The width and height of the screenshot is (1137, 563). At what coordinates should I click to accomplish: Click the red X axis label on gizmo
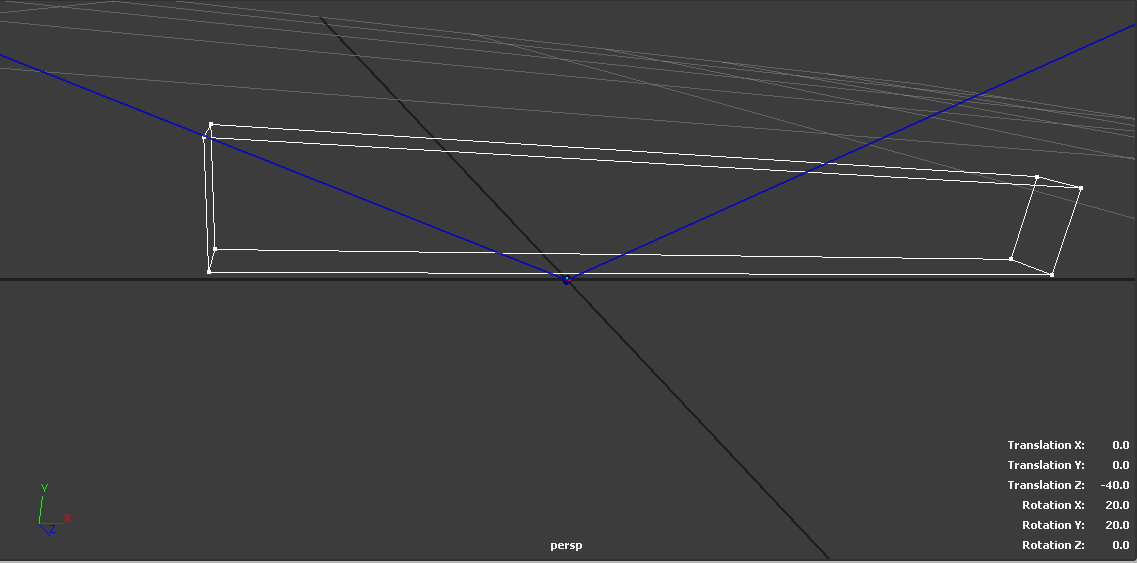(x=67, y=517)
